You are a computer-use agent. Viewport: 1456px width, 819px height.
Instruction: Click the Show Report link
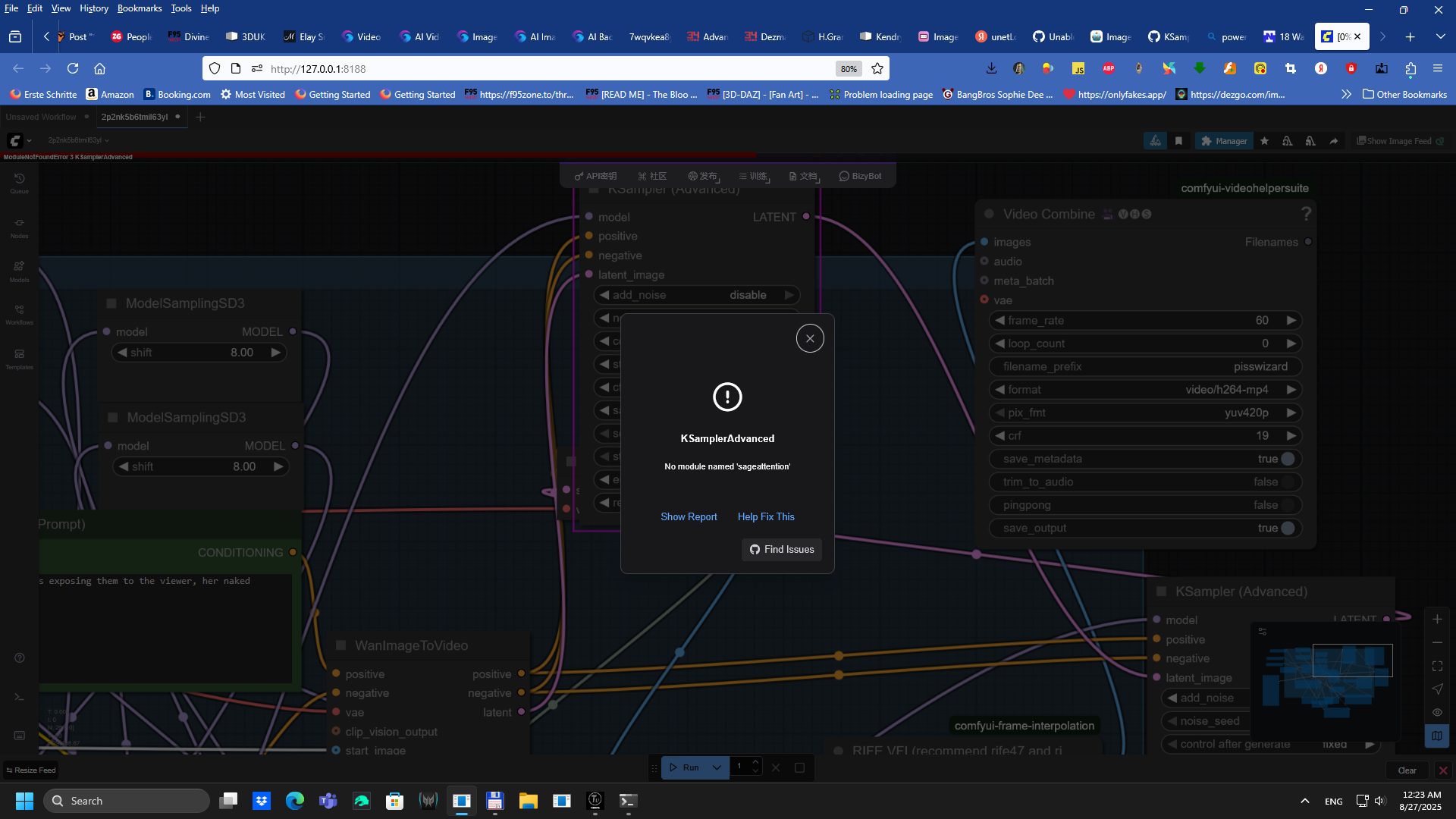688,516
